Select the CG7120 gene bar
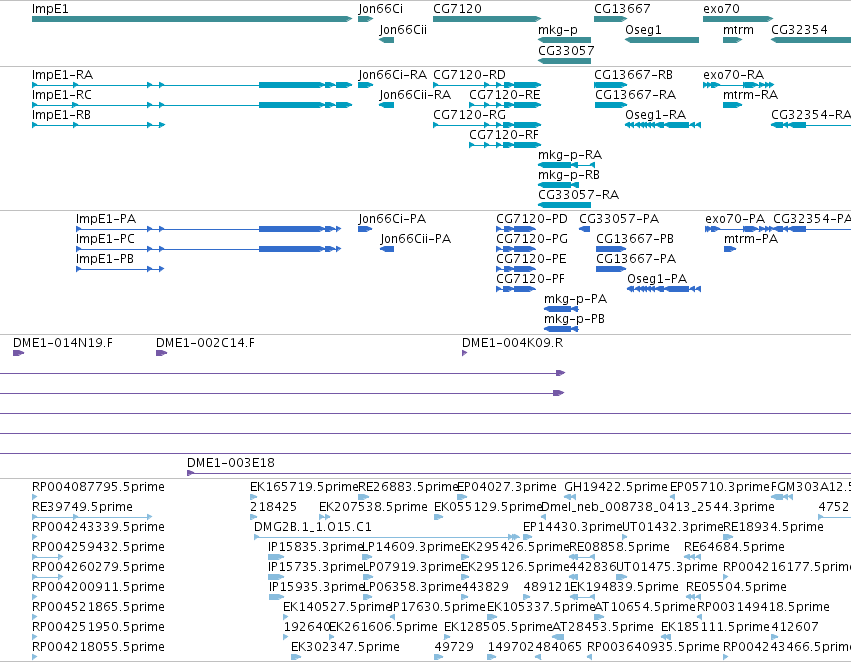This screenshot has width=851, height=662. (487, 19)
